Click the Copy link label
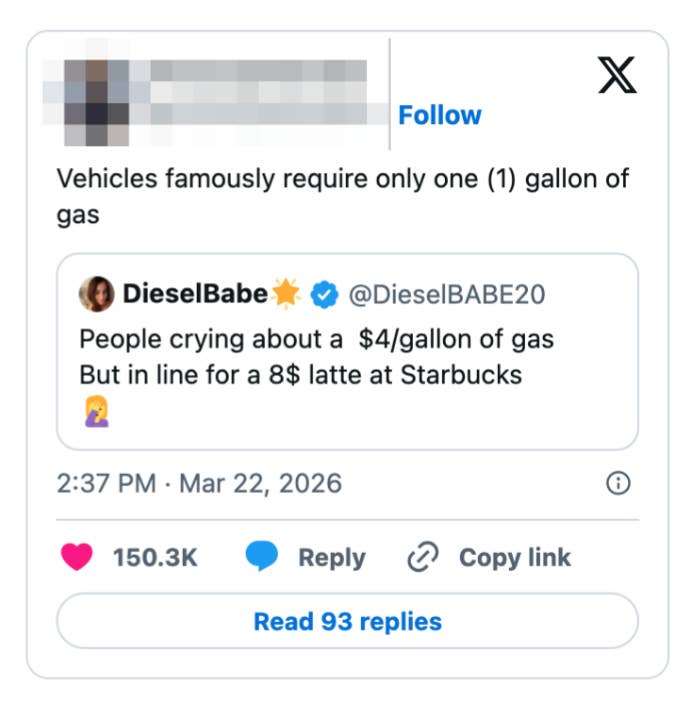This screenshot has height=712, width=692. click(x=514, y=558)
